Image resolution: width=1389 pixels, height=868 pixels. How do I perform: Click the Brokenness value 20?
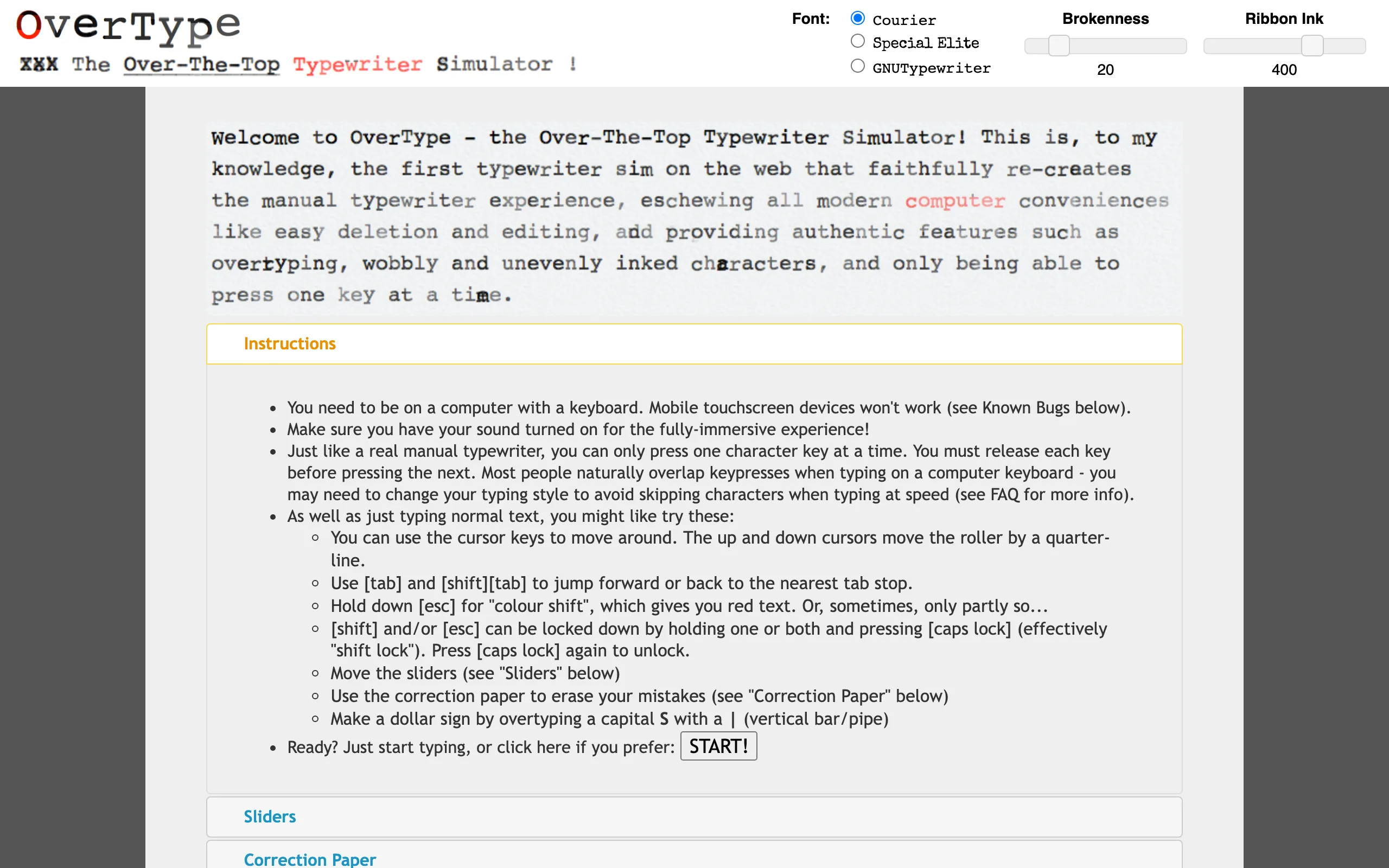click(x=1105, y=70)
